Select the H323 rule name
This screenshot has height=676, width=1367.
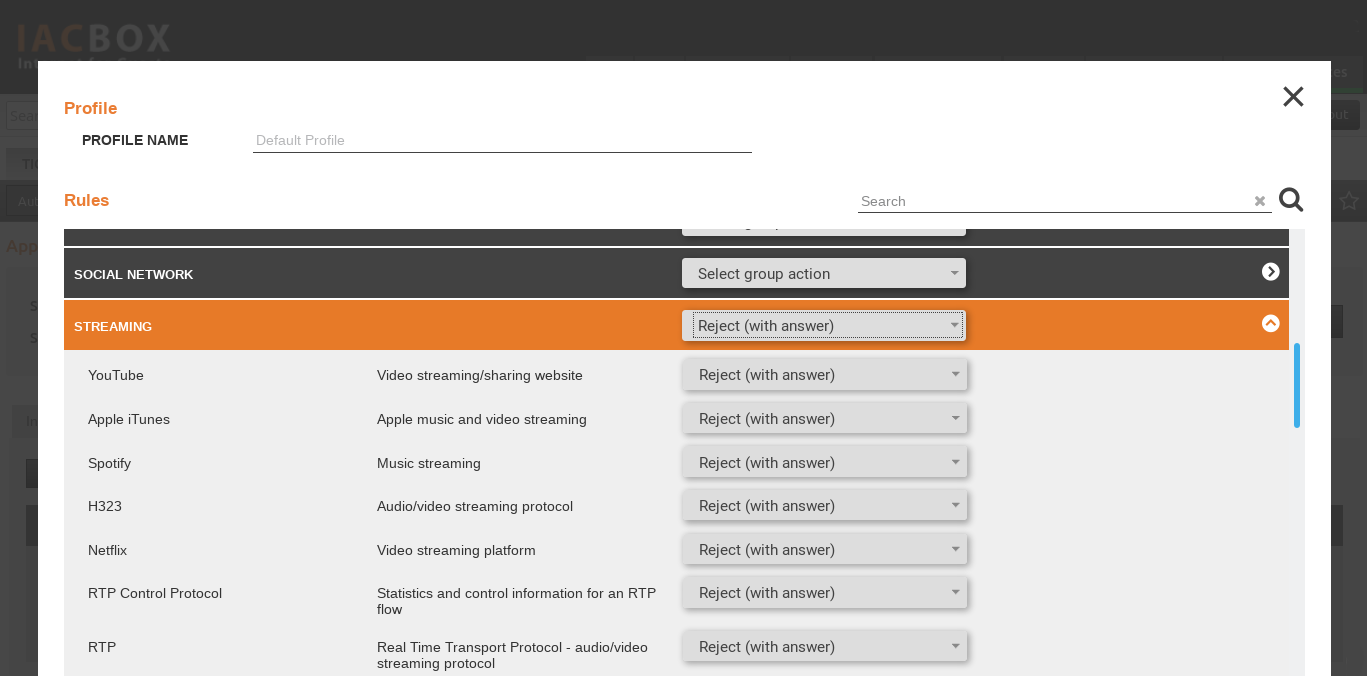[x=105, y=506]
